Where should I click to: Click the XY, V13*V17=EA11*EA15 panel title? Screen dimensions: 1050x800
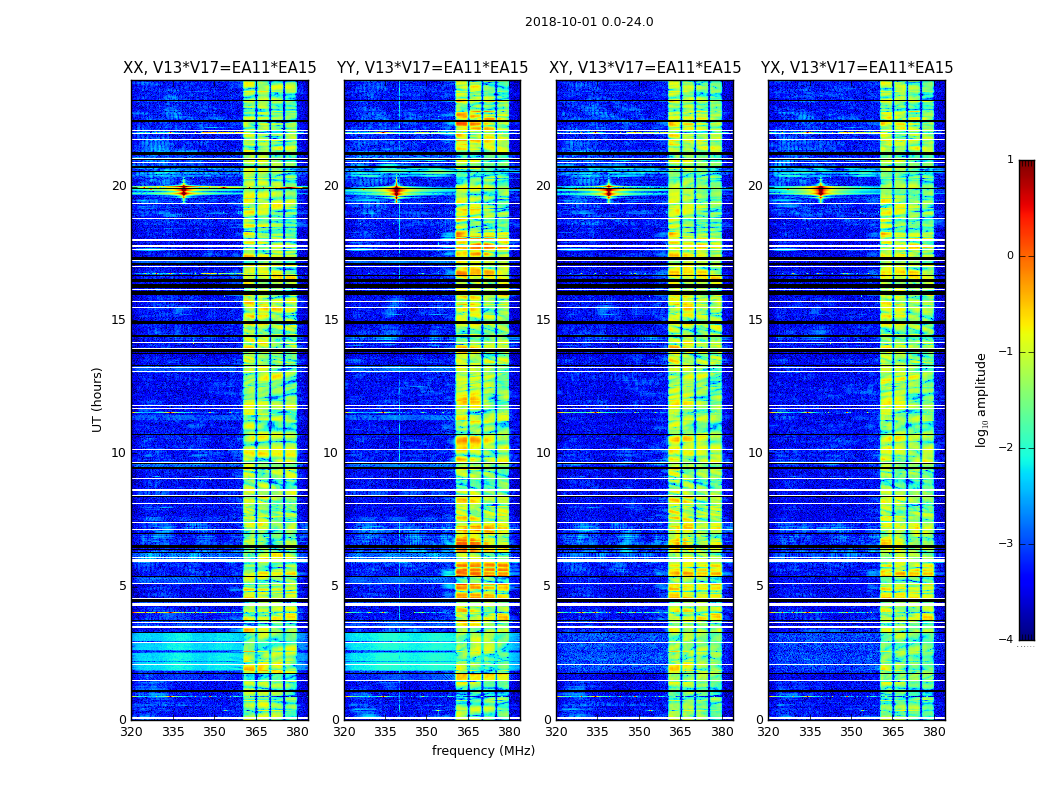coord(645,68)
